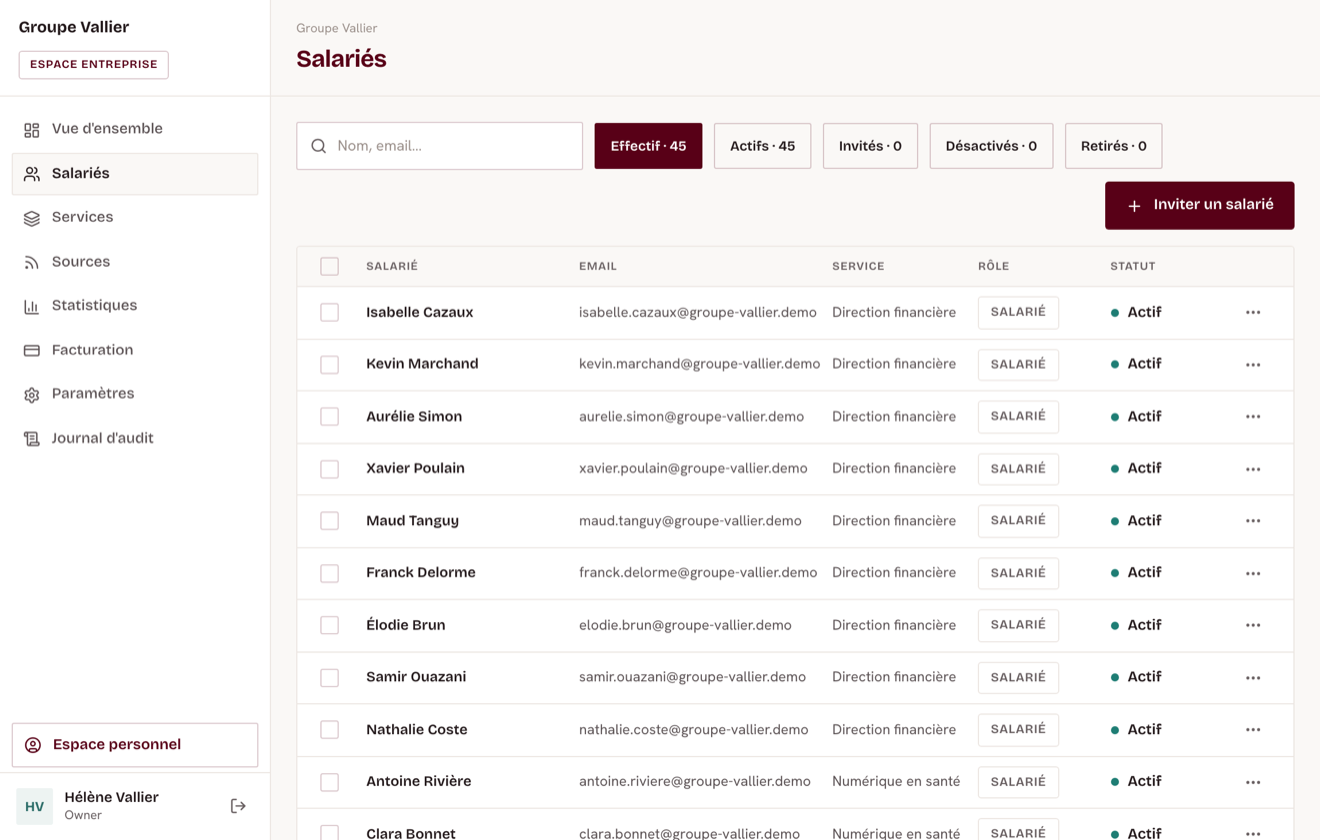Click the magnifier icon in search box
Screen dimensions: 1320x840
(x=319, y=146)
